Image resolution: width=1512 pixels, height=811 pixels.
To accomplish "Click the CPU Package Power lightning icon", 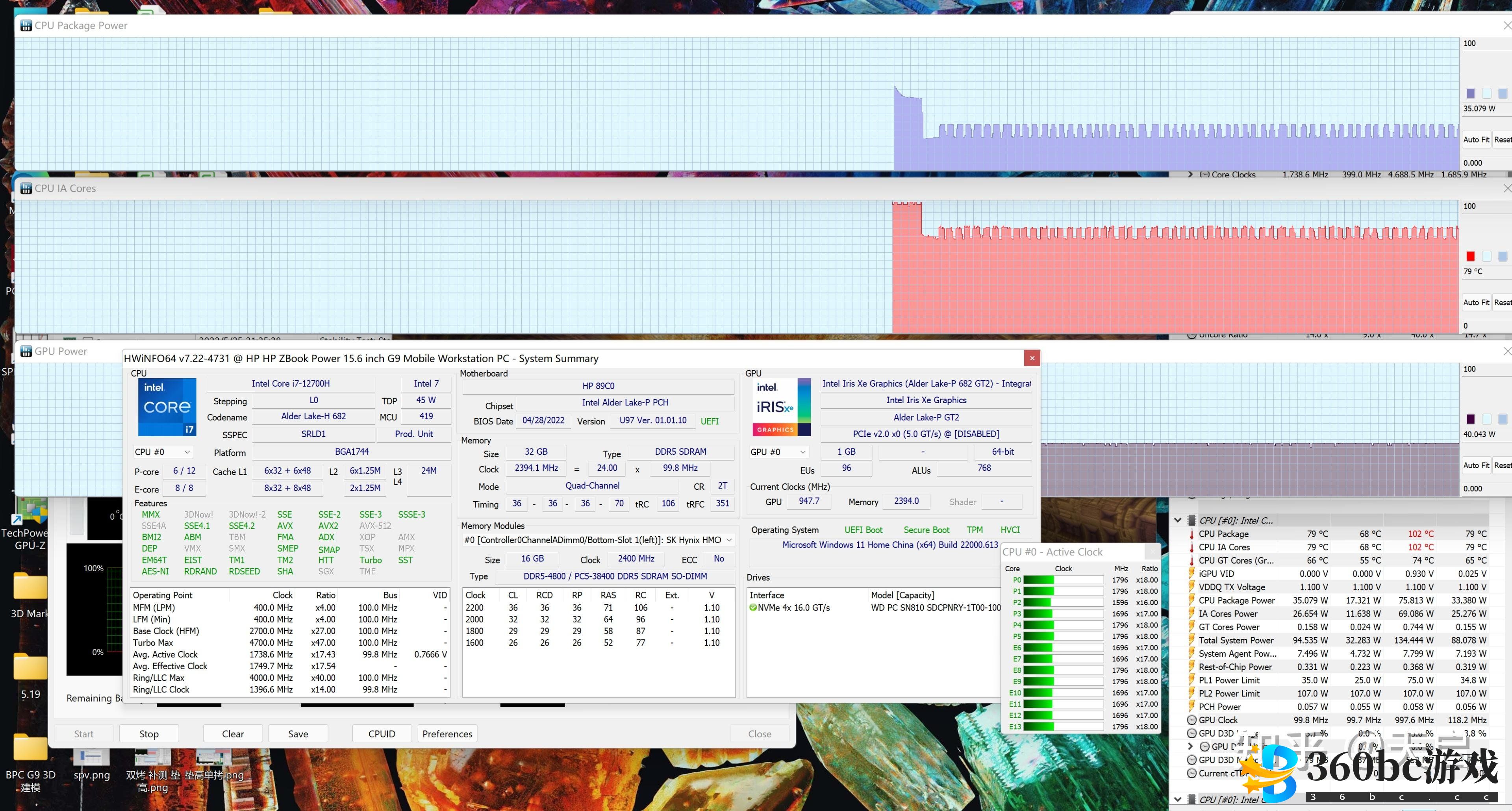I will coord(1191,600).
